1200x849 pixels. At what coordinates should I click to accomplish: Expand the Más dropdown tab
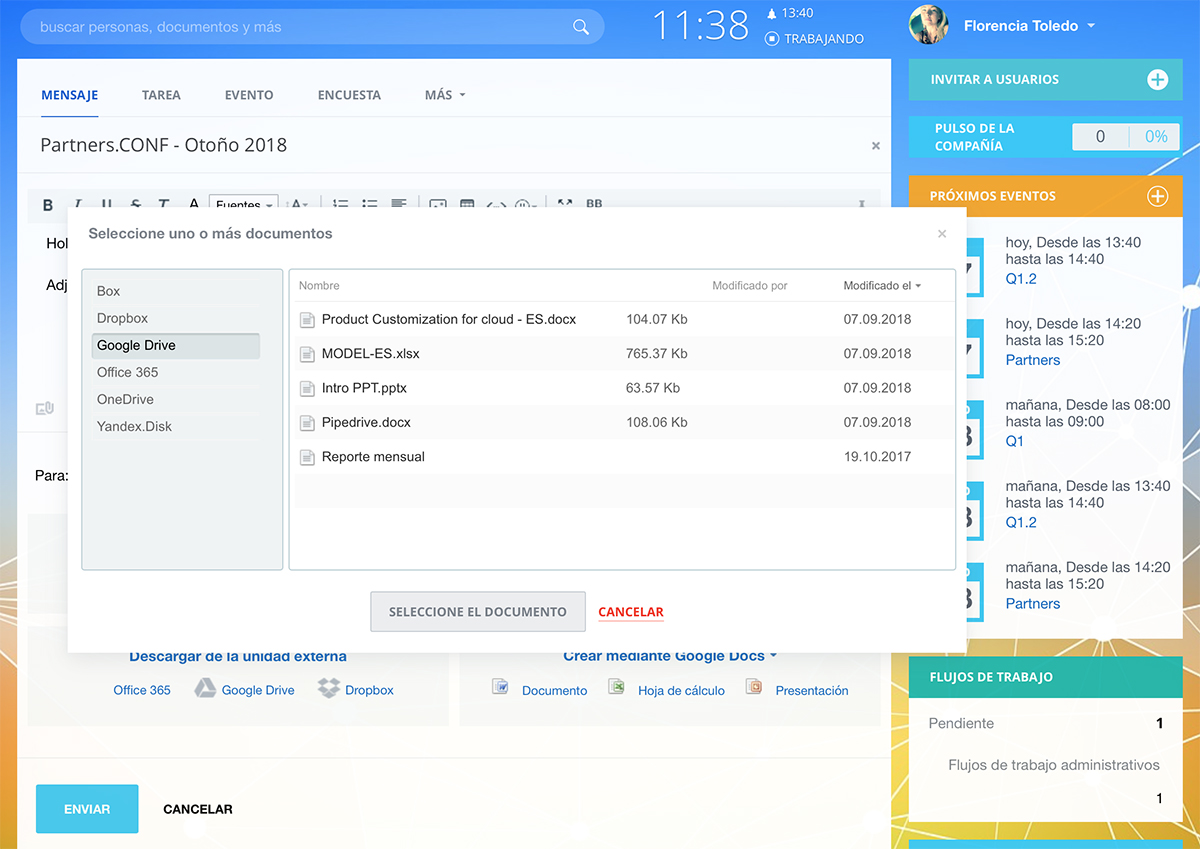coord(444,95)
